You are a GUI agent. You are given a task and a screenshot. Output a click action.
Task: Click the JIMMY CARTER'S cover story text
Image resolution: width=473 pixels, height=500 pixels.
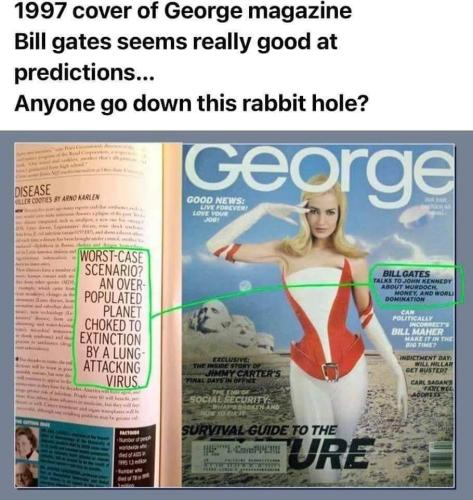237,370
